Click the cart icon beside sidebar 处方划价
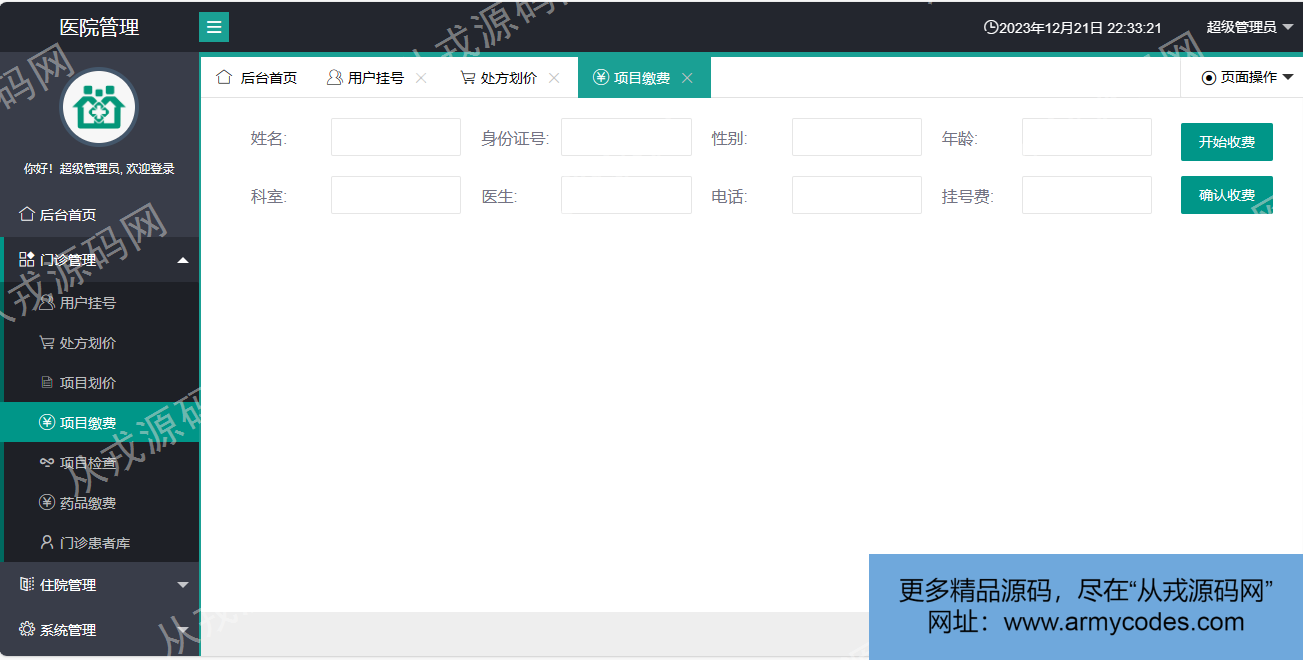This screenshot has height=660, width=1303. pyautogui.click(x=46, y=343)
